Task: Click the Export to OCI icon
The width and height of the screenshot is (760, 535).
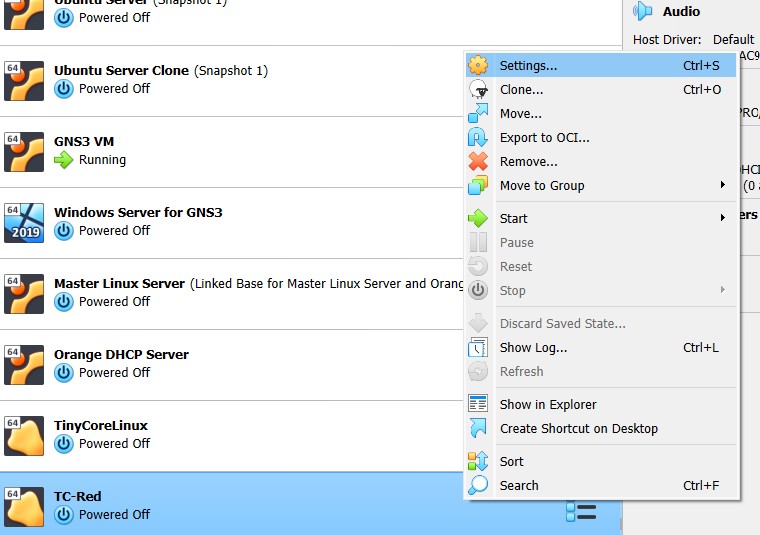Action: click(x=478, y=138)
